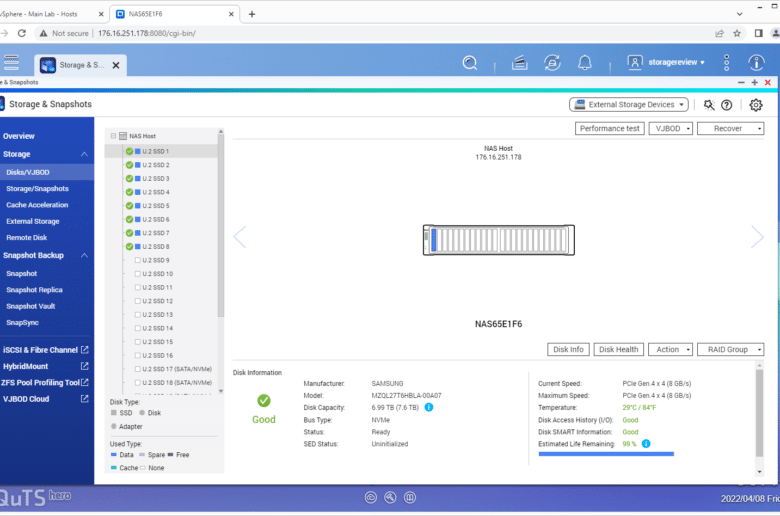The height and width of the screenshot is (516, 780).
Task: Open iSCSI & Fibre Channel external link icon
Action: [x=85, y=350]
